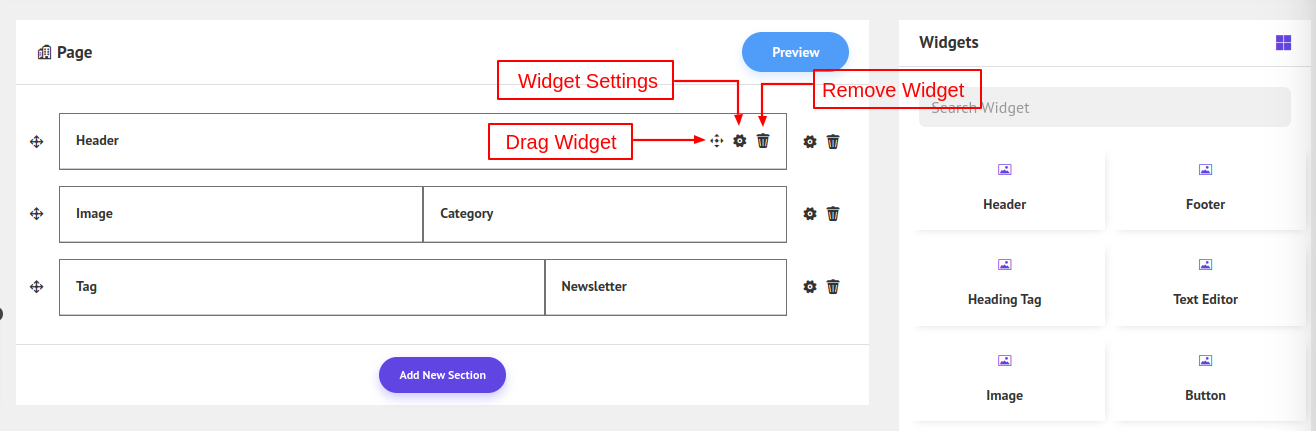1316x431 pixels.
Task: Select the Heading Tag widget card
Action: click(1005, 285)
